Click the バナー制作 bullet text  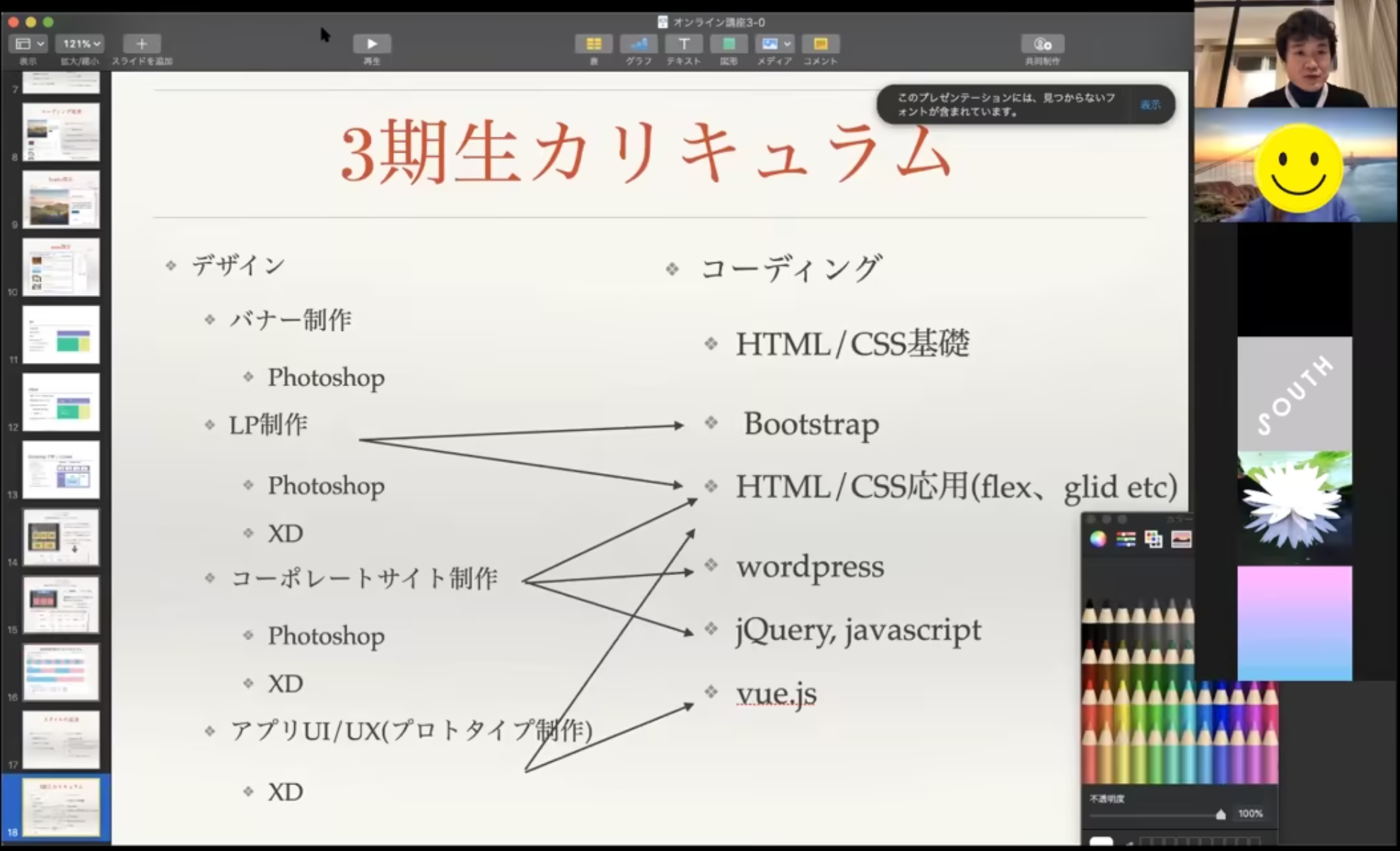pyautogui.click(x=291, y=320)
